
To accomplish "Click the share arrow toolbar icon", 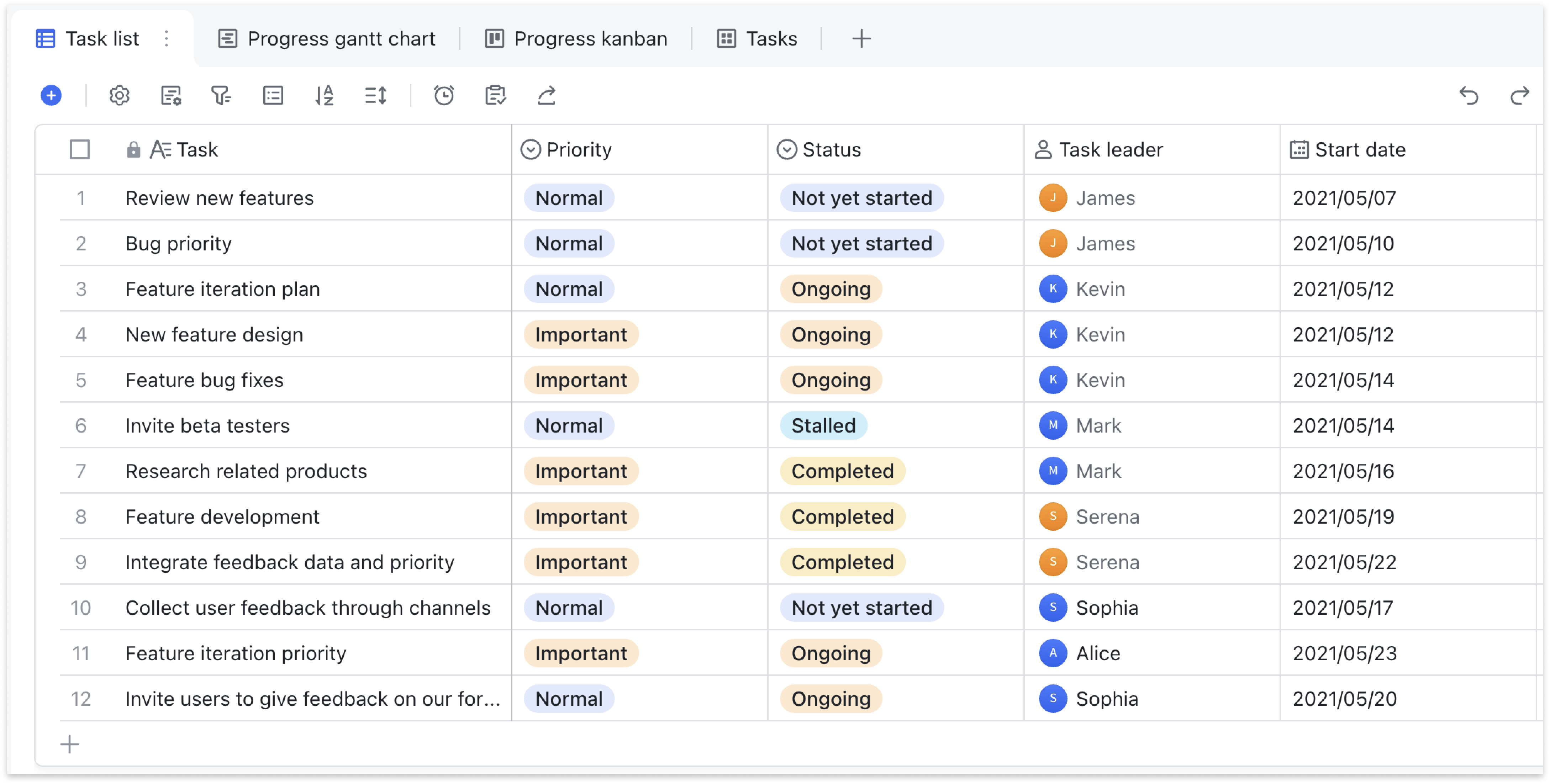I will coord(546,95).
